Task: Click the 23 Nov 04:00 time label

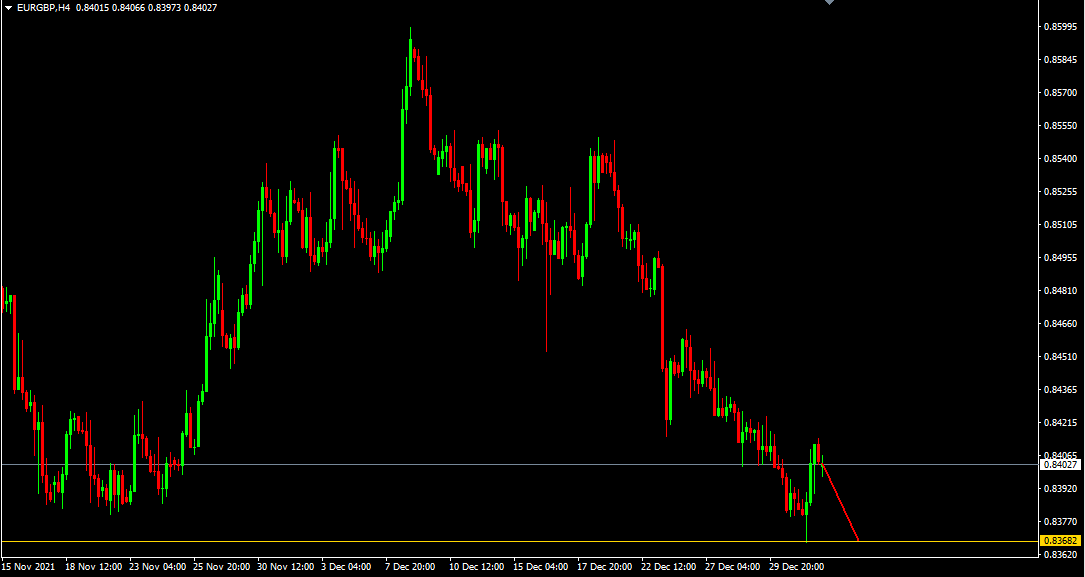Action: (x=157, y=567)
